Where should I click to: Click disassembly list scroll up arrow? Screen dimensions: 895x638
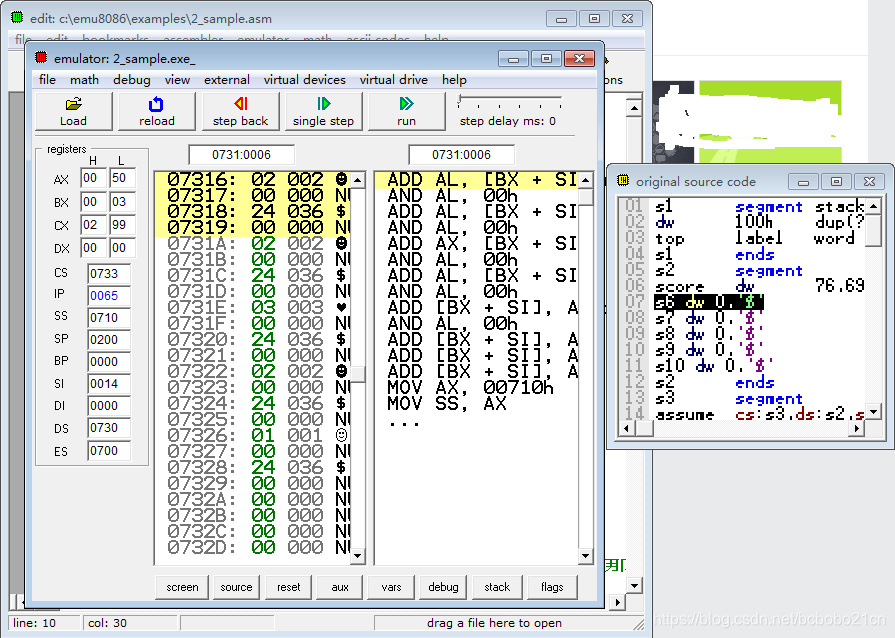(586, 180)
